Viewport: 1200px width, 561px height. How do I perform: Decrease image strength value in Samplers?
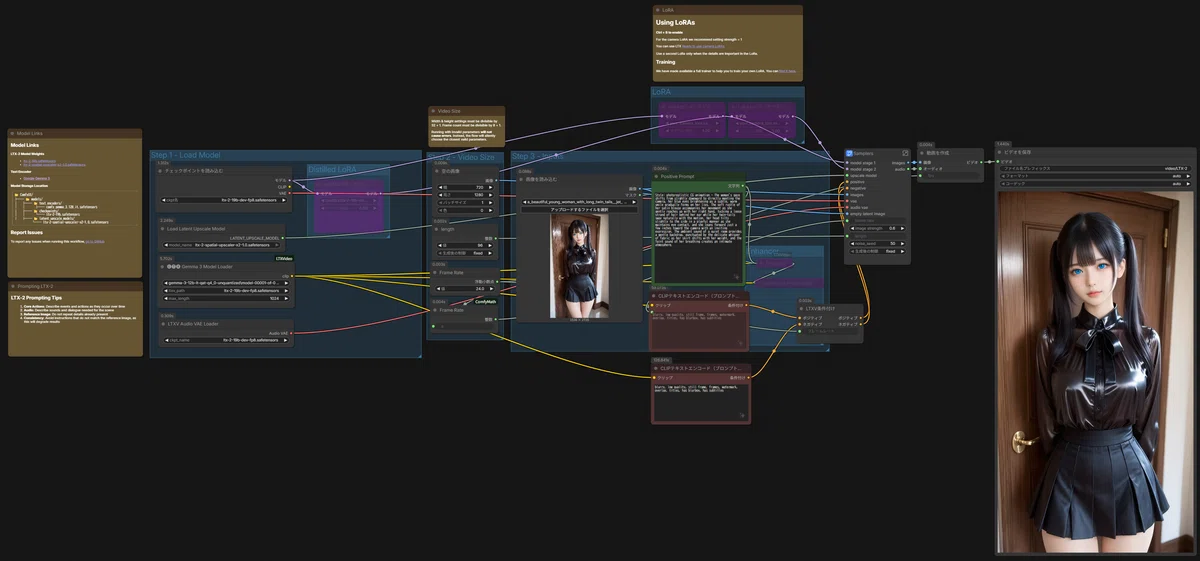tap(851, 228)
